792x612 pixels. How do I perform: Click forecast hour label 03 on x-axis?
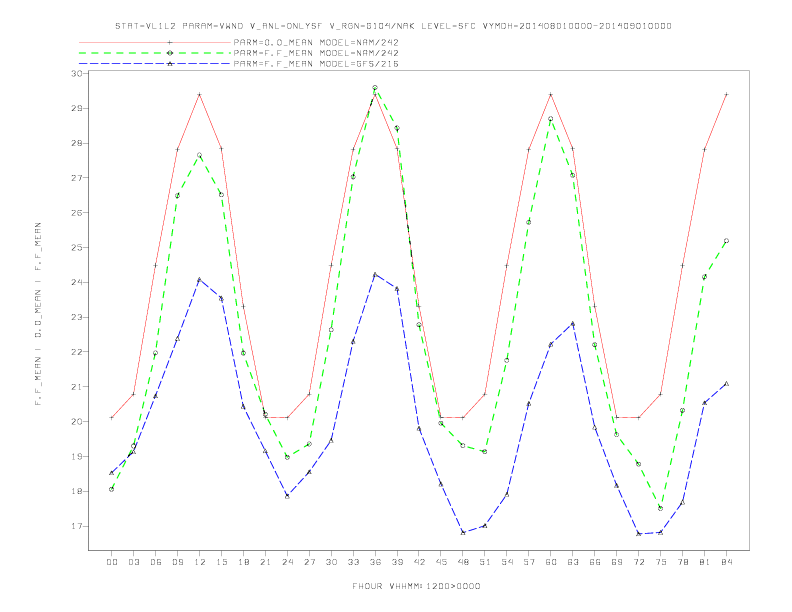(133, 562)
